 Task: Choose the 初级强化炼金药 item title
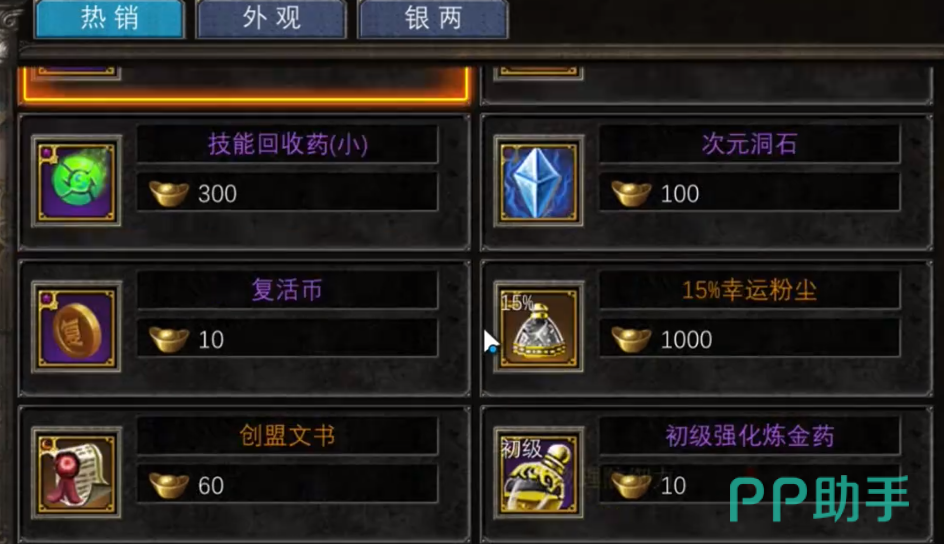[x=750, y=436]
